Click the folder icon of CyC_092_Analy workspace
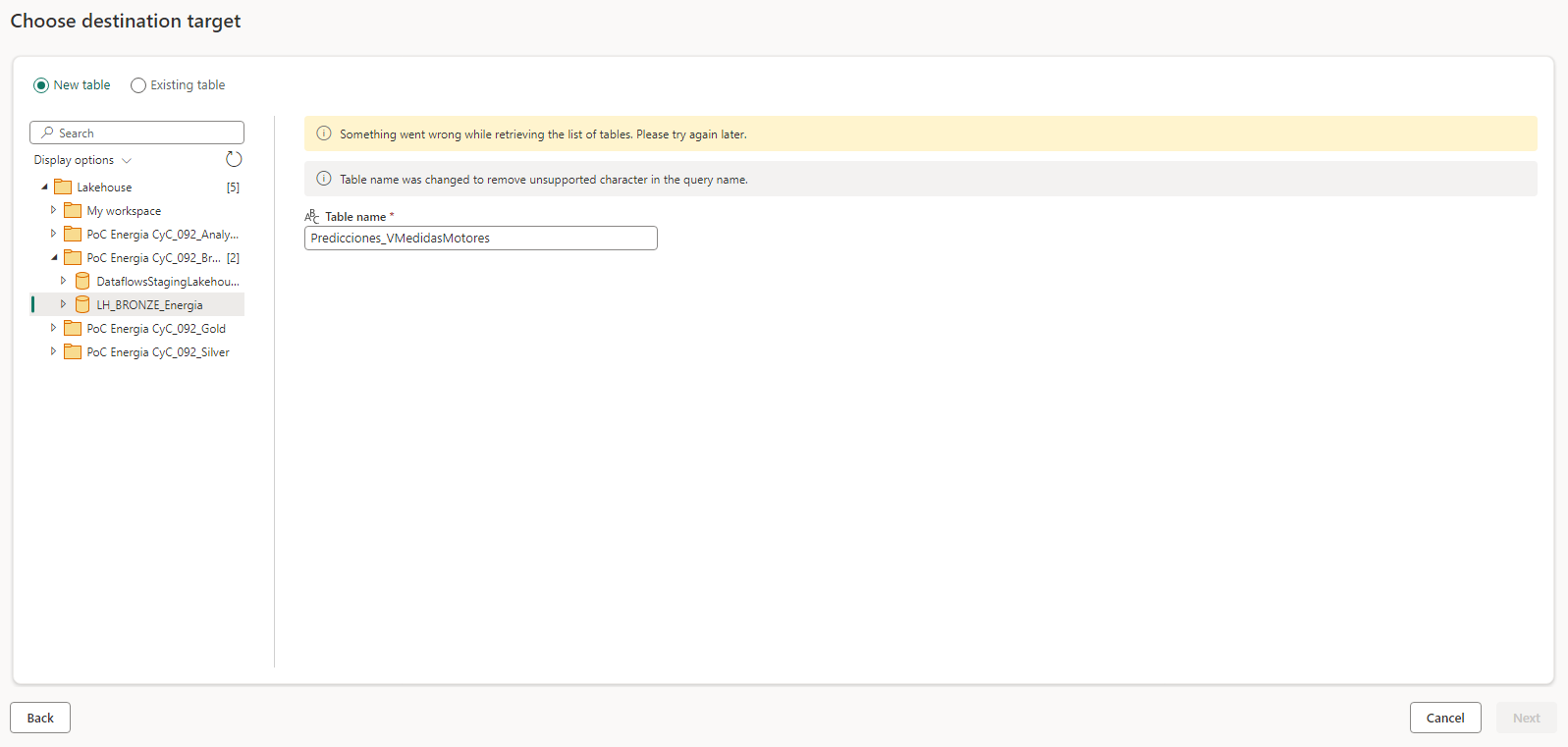1568x747 pixels. tap(73, 234)
